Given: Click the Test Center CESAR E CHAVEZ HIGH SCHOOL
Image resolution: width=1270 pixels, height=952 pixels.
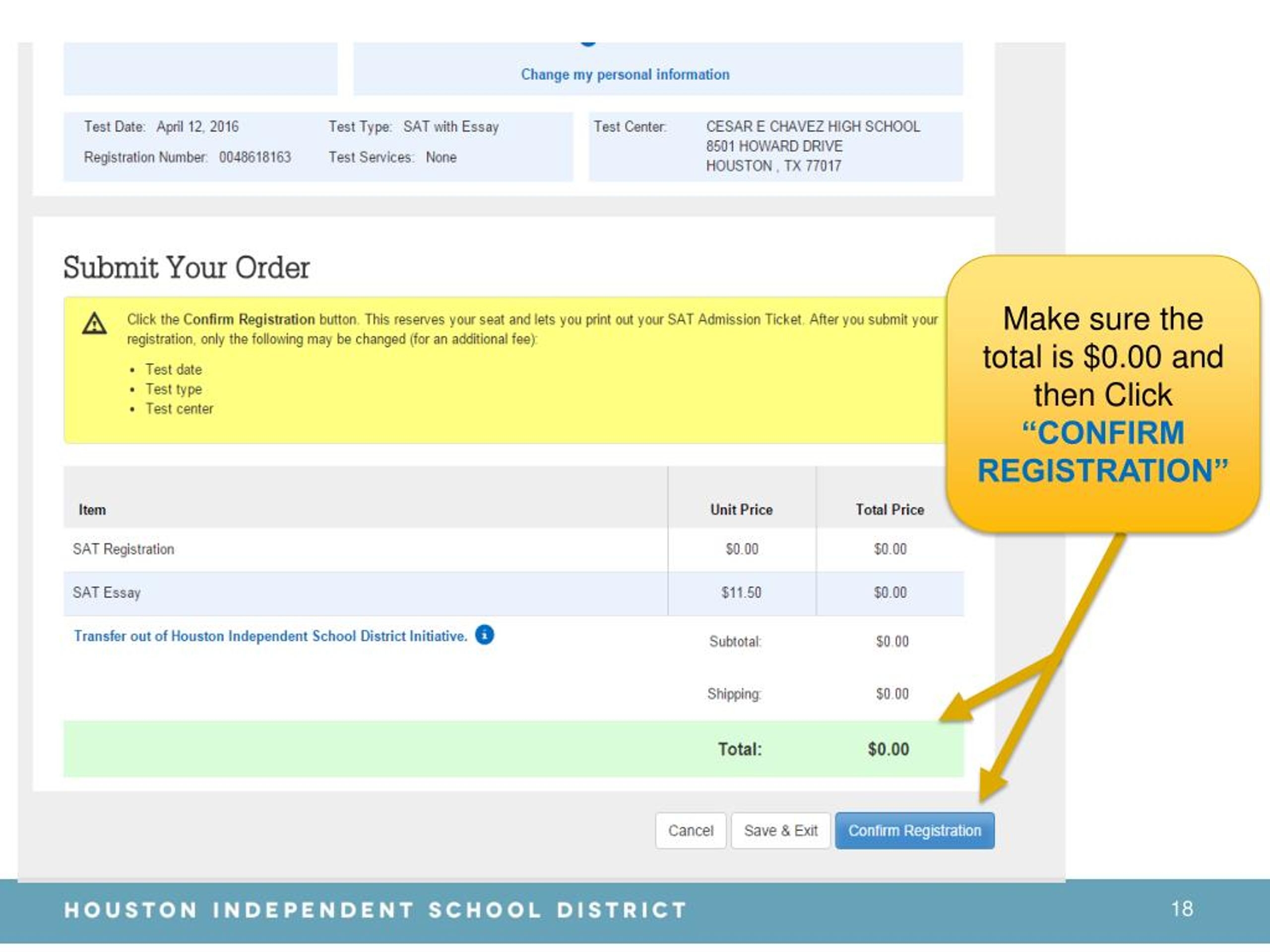Looking at the screenshot, I should click(813, 126).
